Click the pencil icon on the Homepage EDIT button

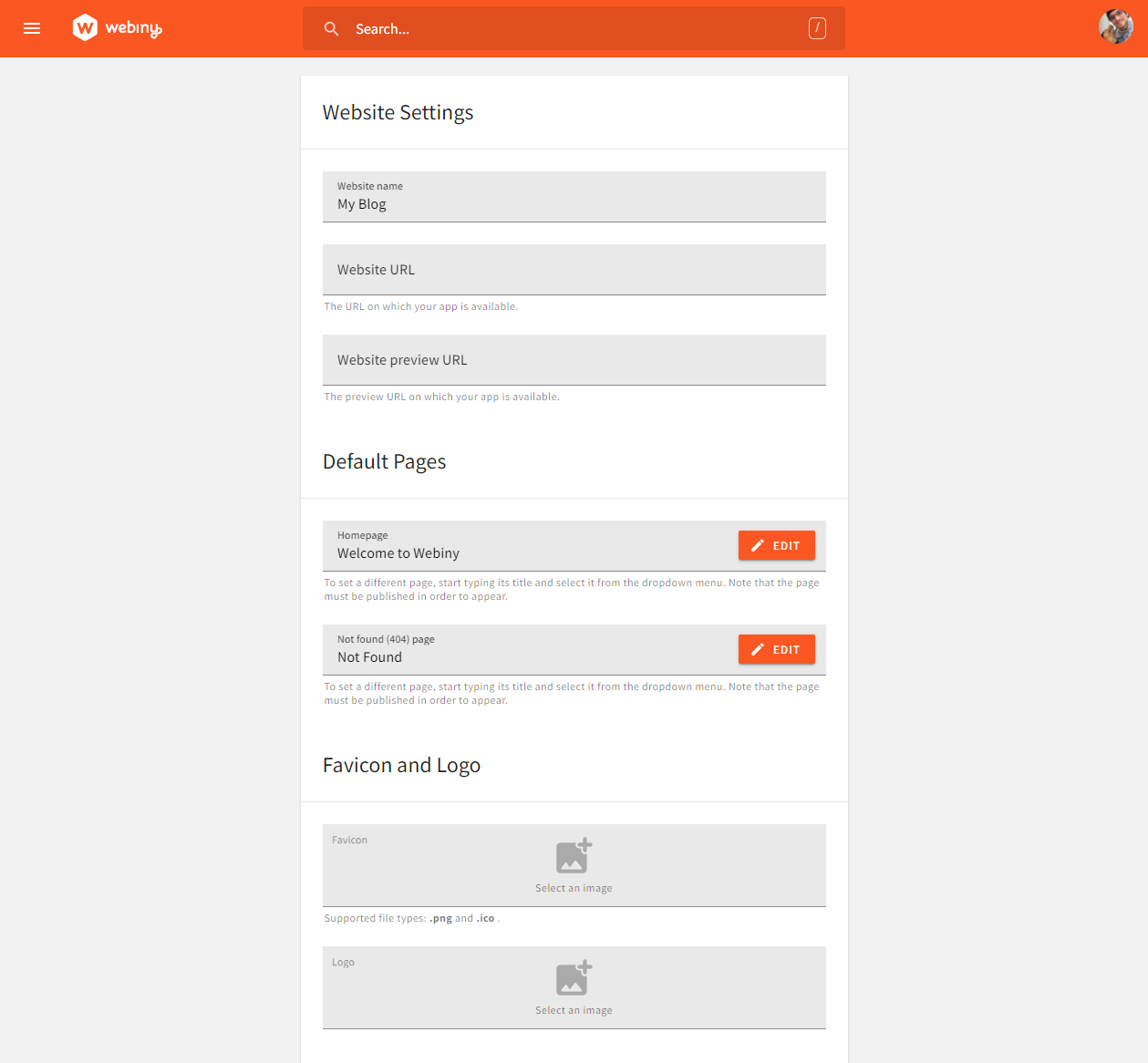point(756,544)
